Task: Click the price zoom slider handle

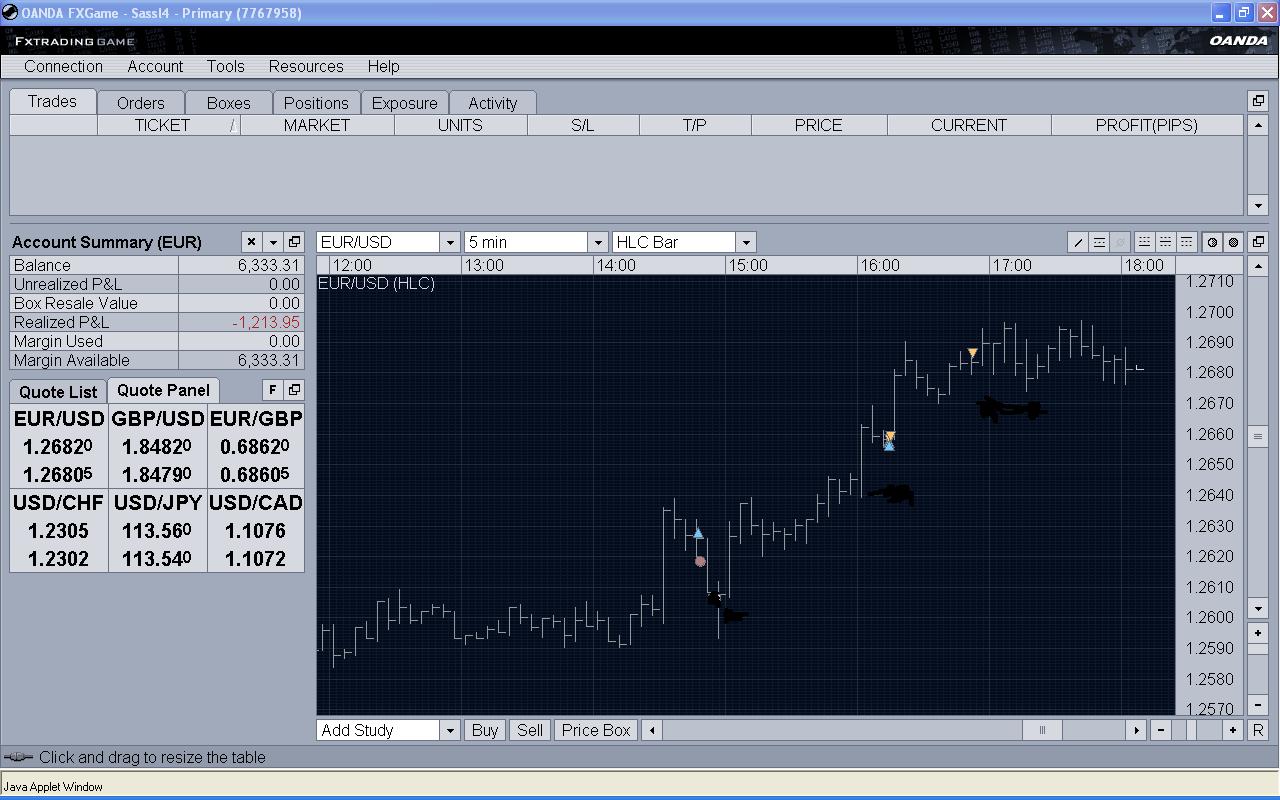Action: tap(1258, 649)
